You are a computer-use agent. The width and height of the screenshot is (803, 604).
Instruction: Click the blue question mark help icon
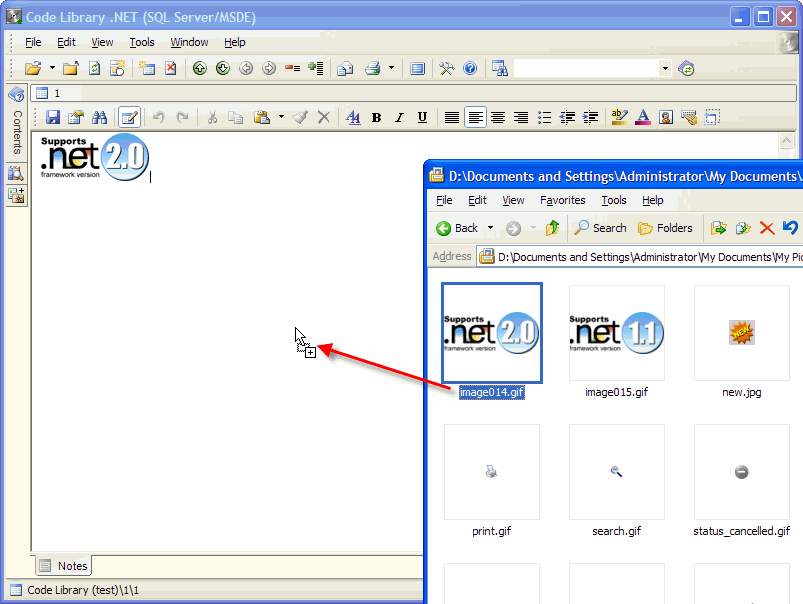click(470, 68)
